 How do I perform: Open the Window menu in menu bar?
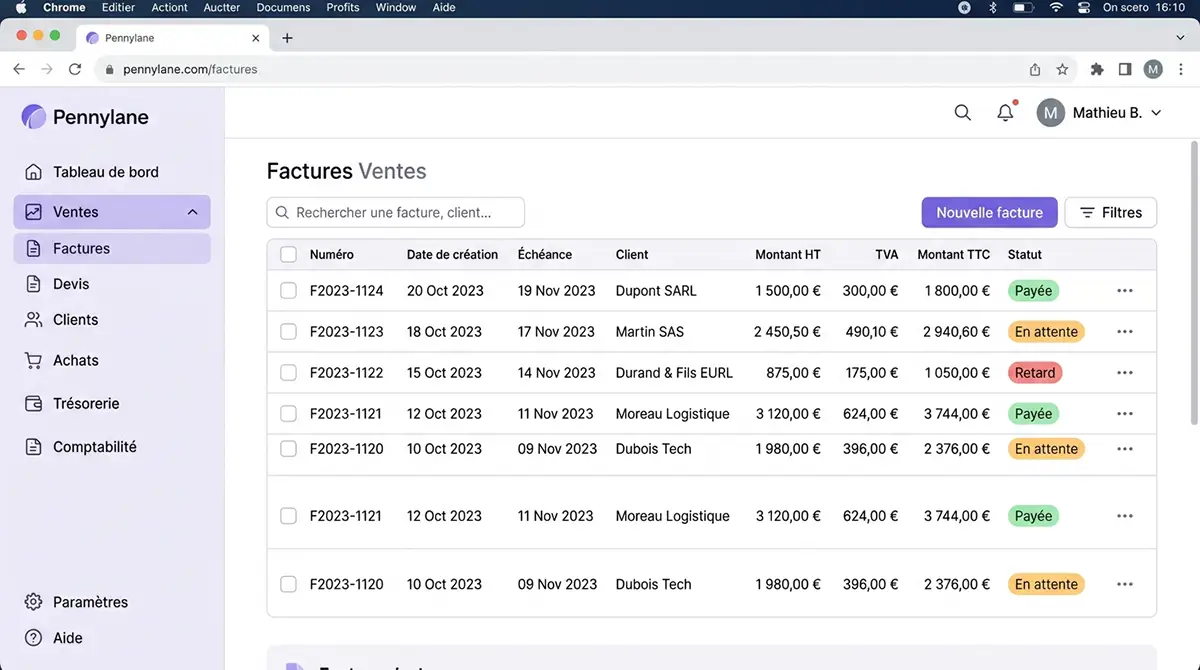tap(396, 7)
